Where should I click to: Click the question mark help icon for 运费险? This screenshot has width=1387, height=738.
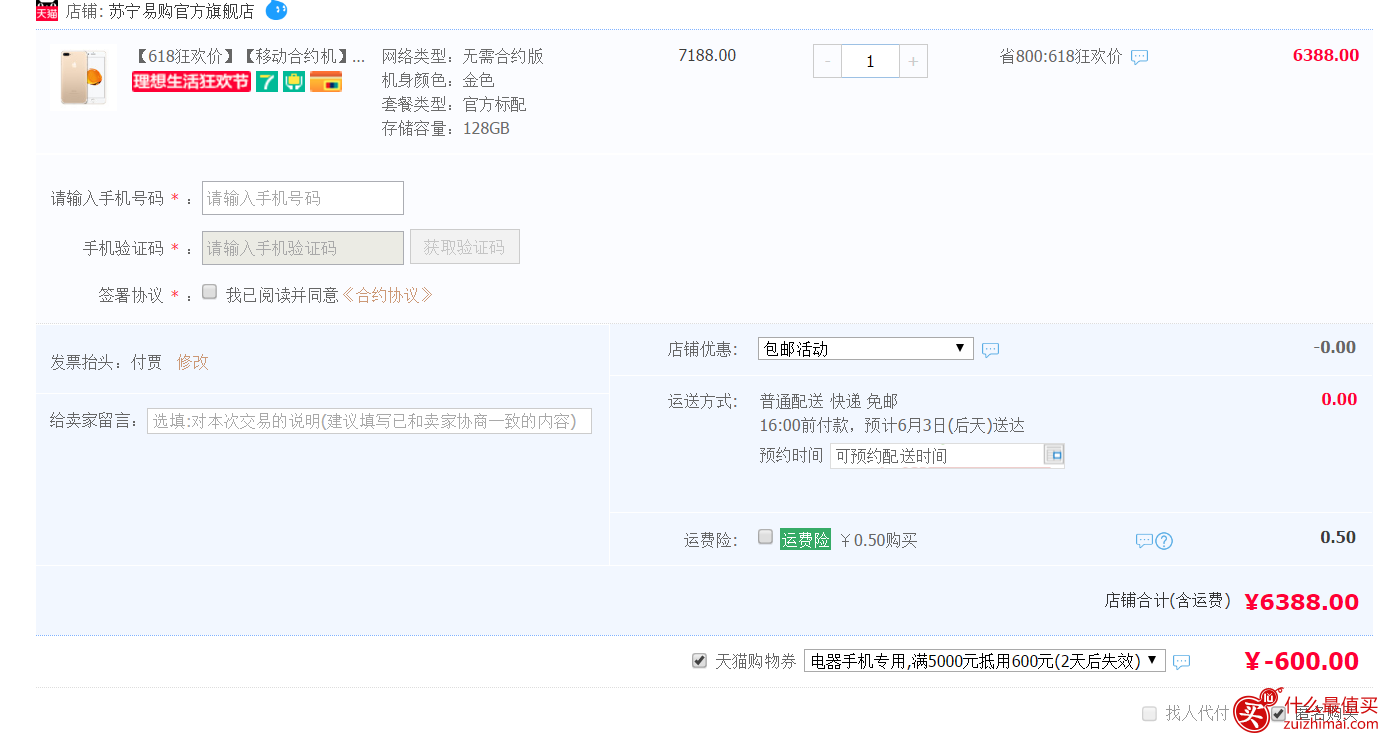[x=1164, y=541]
